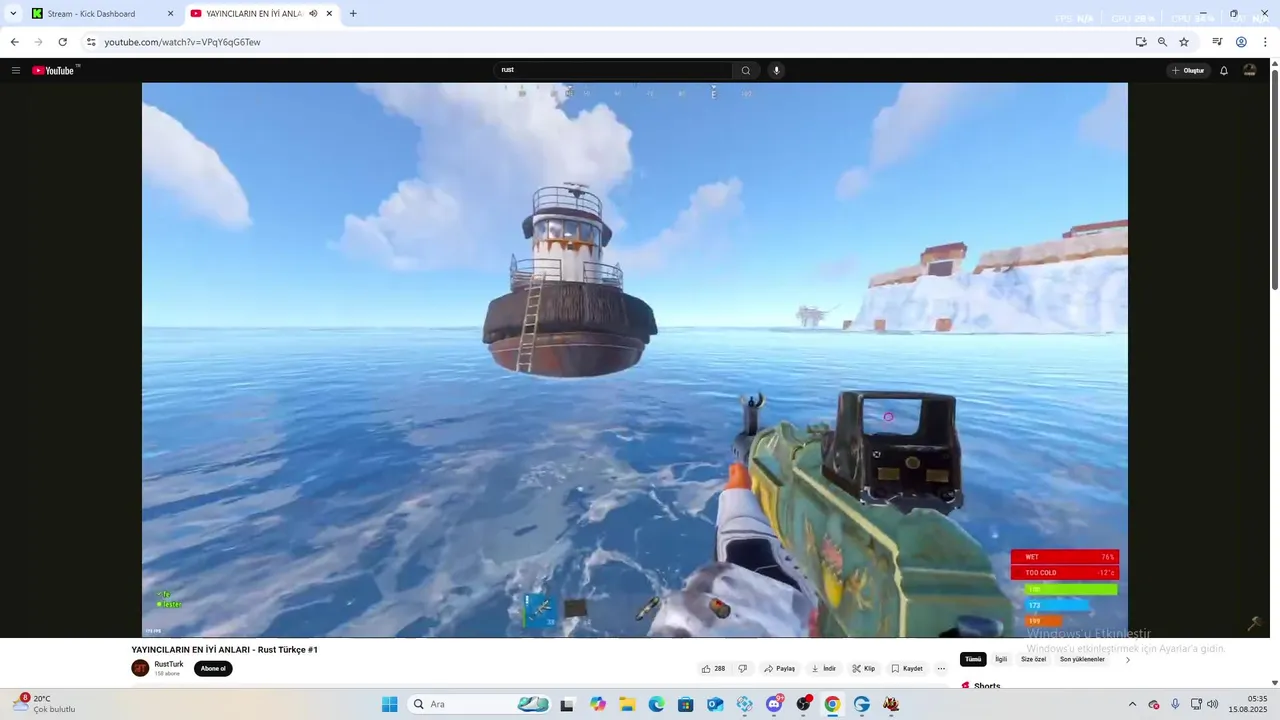
Task: Install app icon in the address bar
Action: tap(1141, 42)
